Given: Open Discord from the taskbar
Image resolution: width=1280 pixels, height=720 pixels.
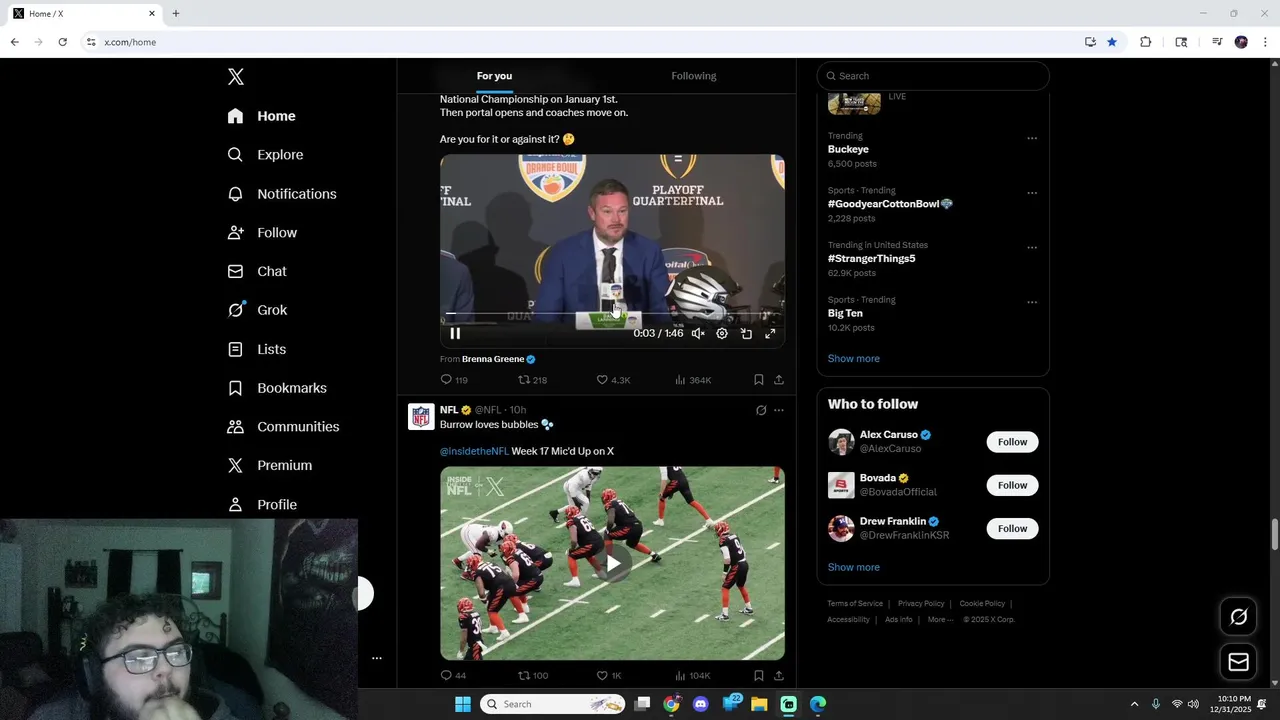Looking at the screenshot, I should 700,704.
